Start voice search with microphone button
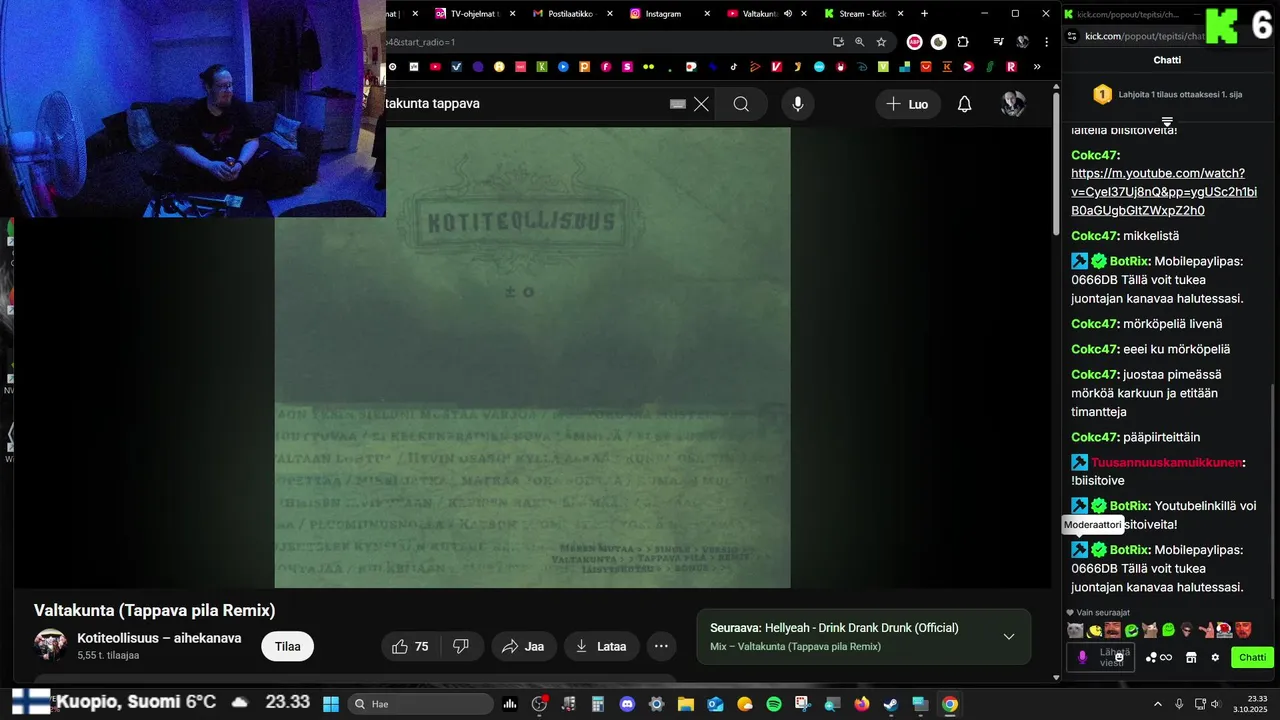The width and height of the screenshot is (1280, 720). pyautogui.click(x=798, y=104)
